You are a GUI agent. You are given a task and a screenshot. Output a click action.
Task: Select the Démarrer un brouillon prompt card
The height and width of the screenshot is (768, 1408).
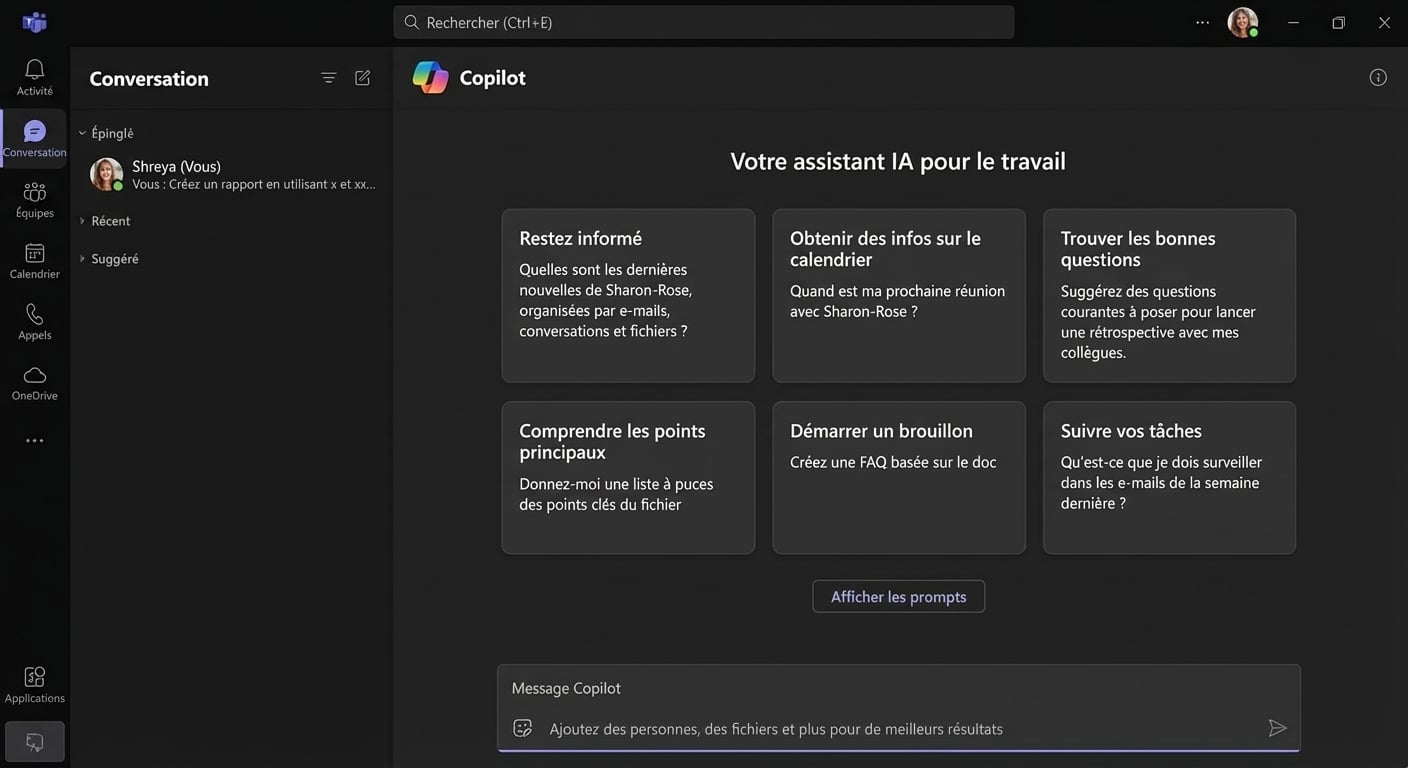pos(898,478)
